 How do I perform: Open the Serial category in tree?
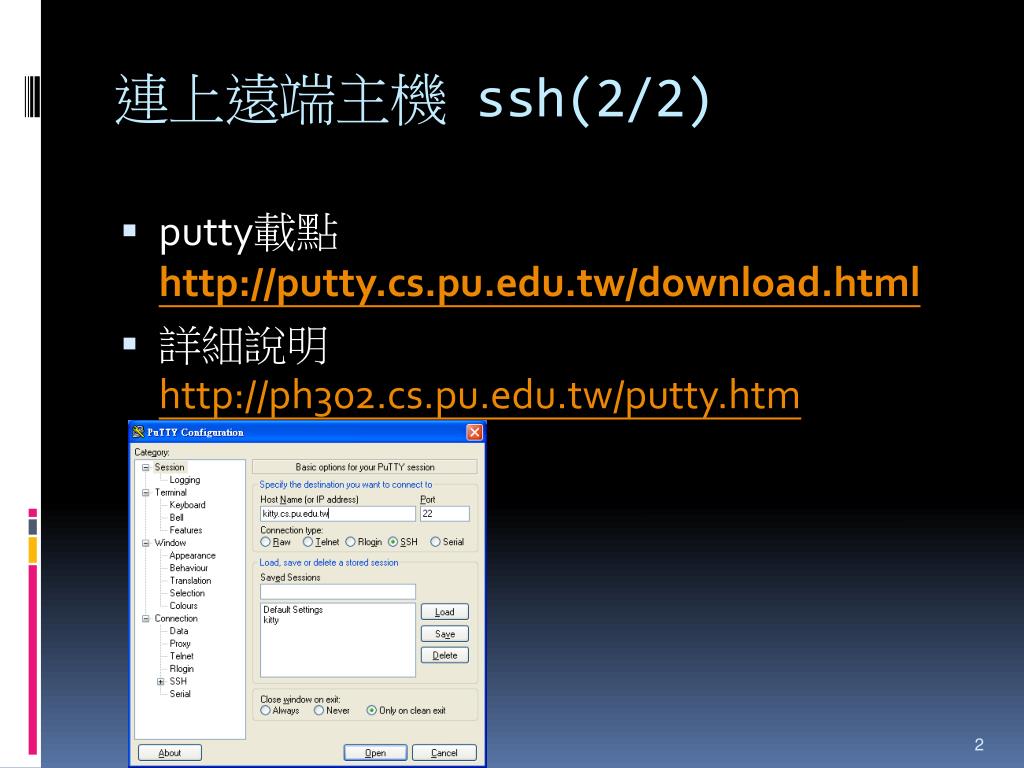point(180,694)
